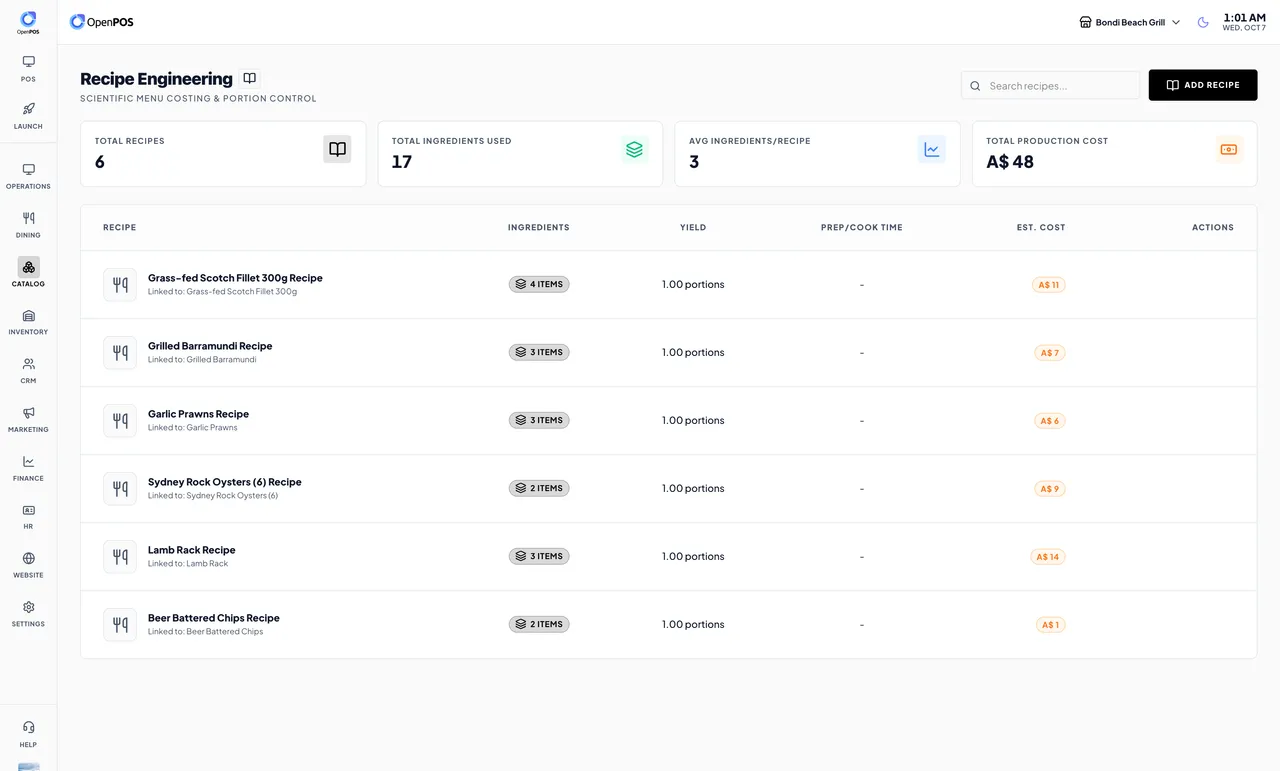This screenshot has height=771, width=1280.
Task: Click the A$ 14 cost badge for Lamb Rack
Action: (1048, 556)
